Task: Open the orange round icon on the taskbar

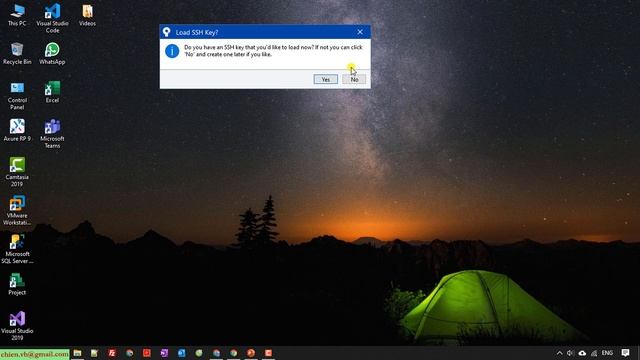Action: pyautogui.click(x=251, y=353)
